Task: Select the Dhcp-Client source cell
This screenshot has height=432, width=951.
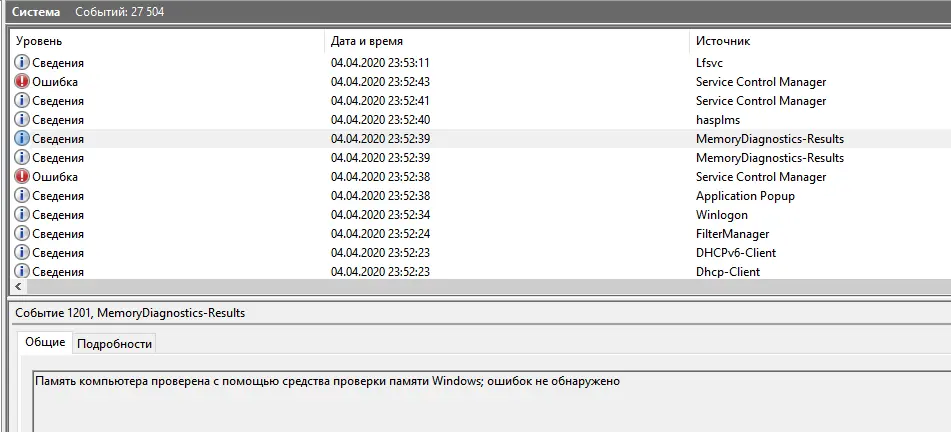Action: pyautogui.click(x=728, y=272)
